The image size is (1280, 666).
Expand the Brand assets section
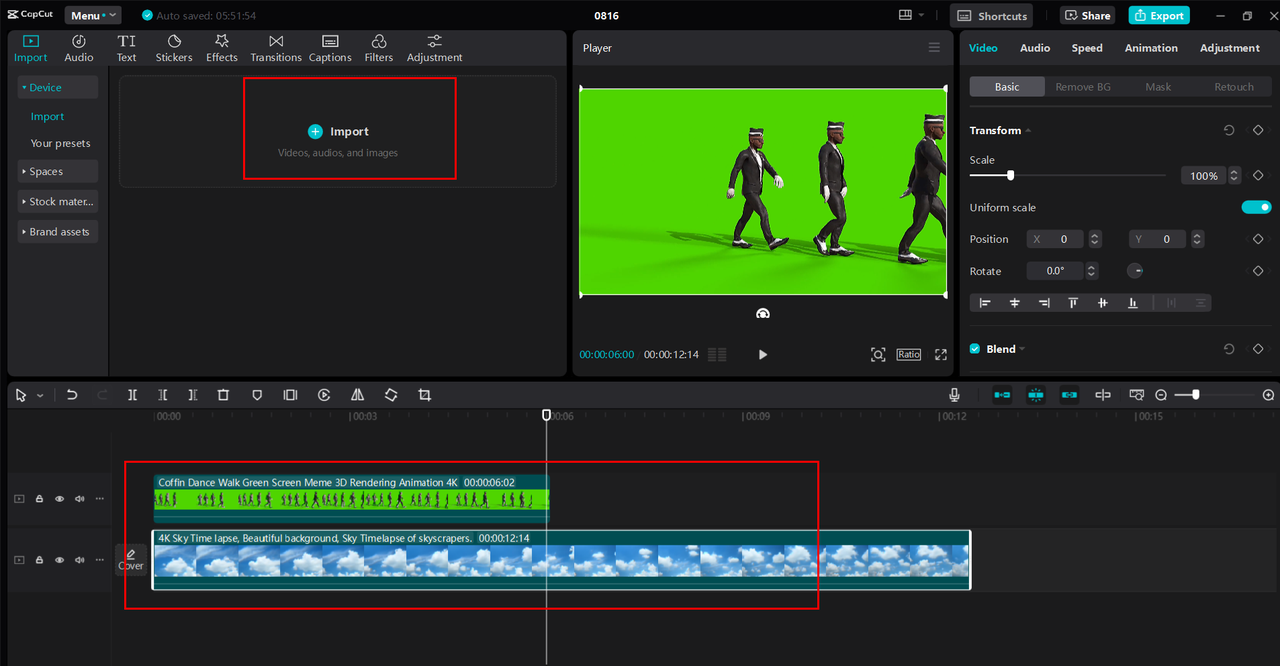(x=57, y=231)
